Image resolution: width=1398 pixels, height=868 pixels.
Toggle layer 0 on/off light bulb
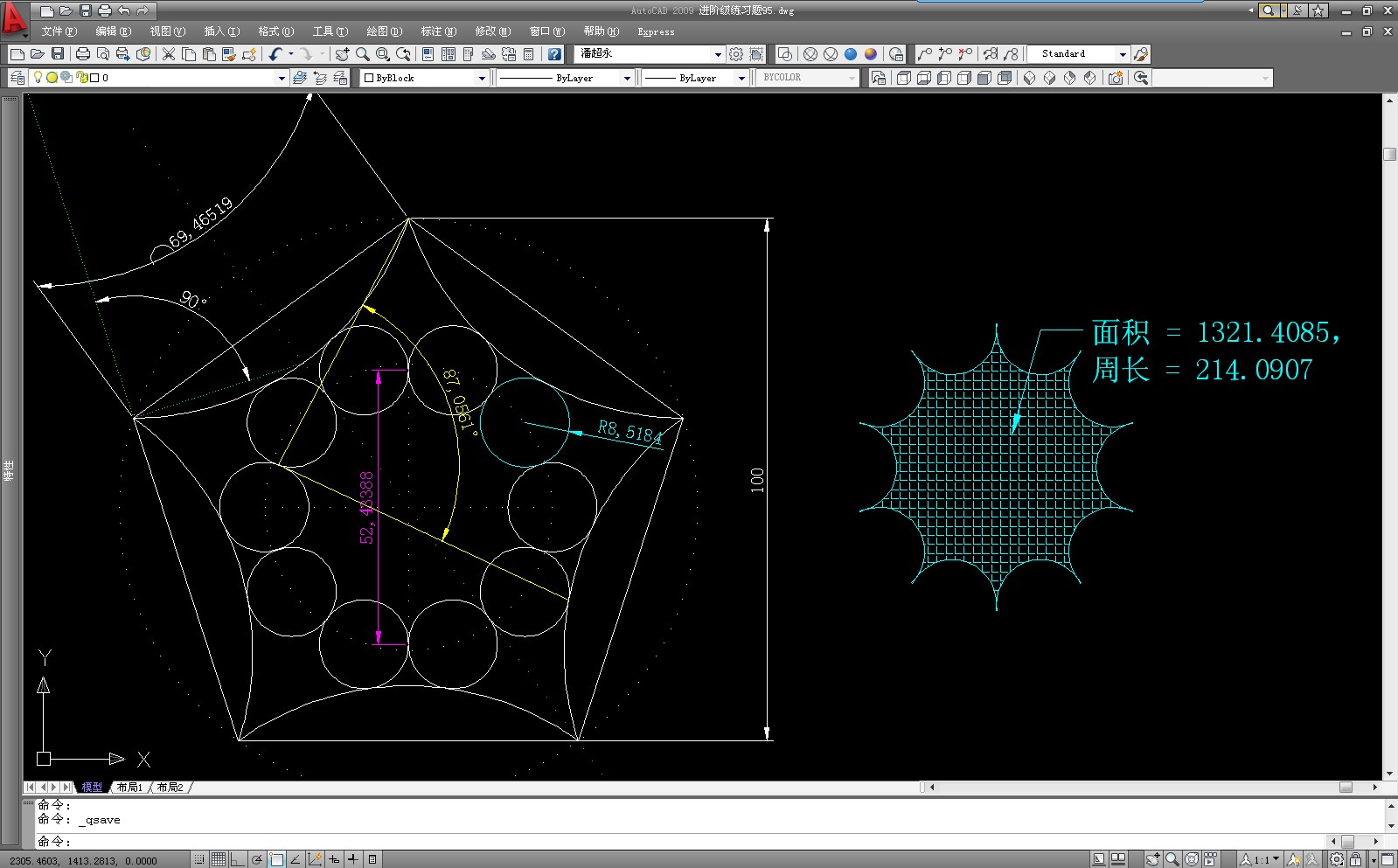(x=38, y=78)
